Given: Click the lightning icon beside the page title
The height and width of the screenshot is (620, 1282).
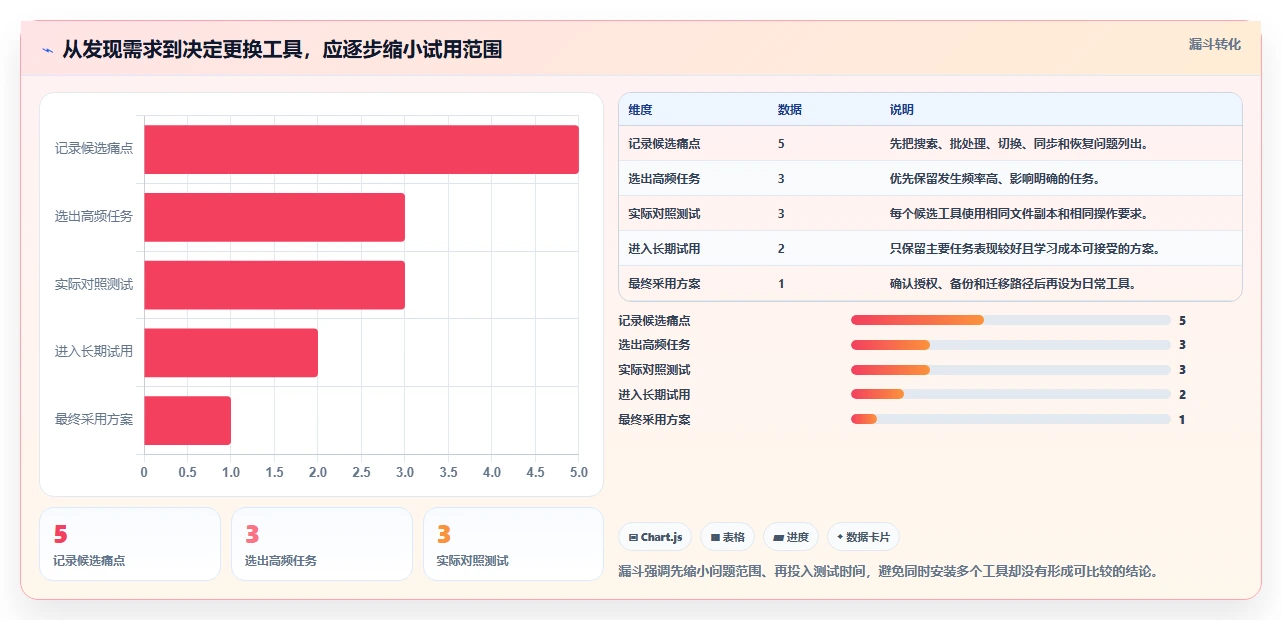Looking at the screenshot, I should (47, 50).
